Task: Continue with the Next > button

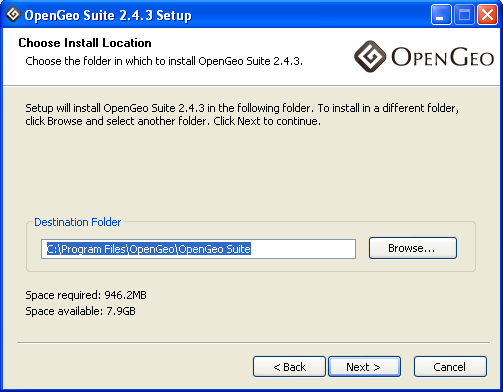Action: pos(364,367)
